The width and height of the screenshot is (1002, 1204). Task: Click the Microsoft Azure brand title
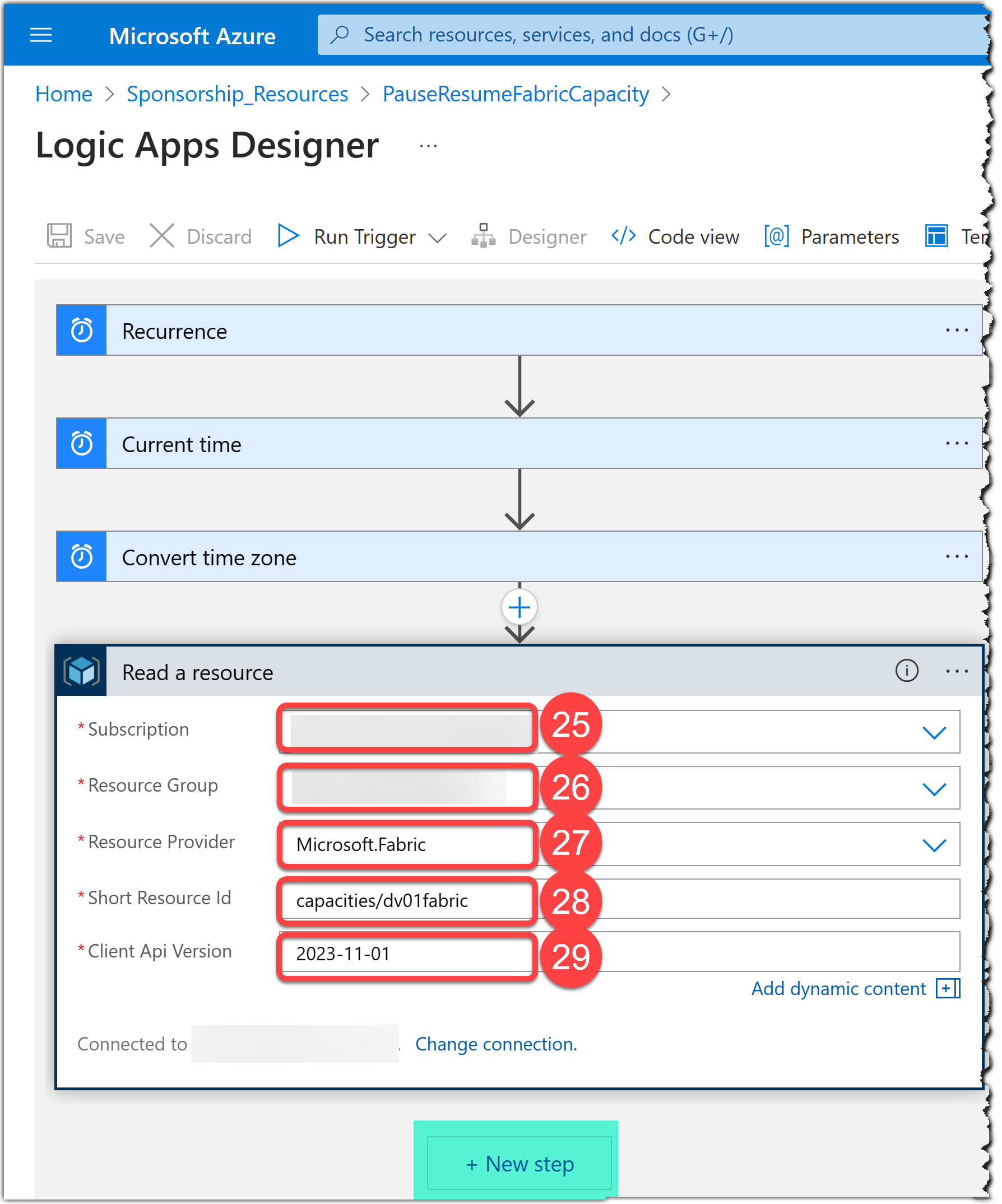click(x=192, y=36)
